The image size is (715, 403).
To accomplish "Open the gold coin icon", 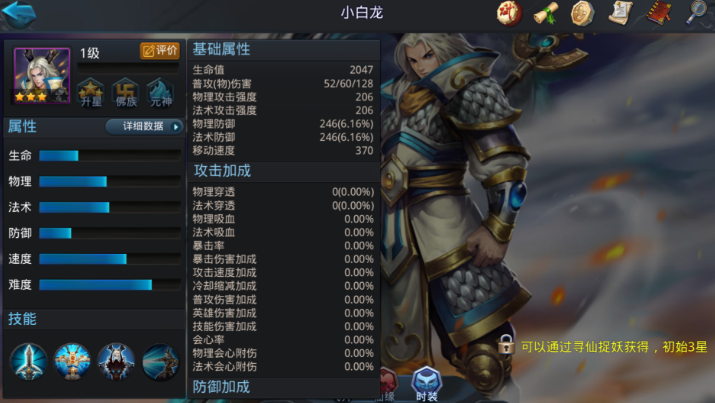I will 583,13.
